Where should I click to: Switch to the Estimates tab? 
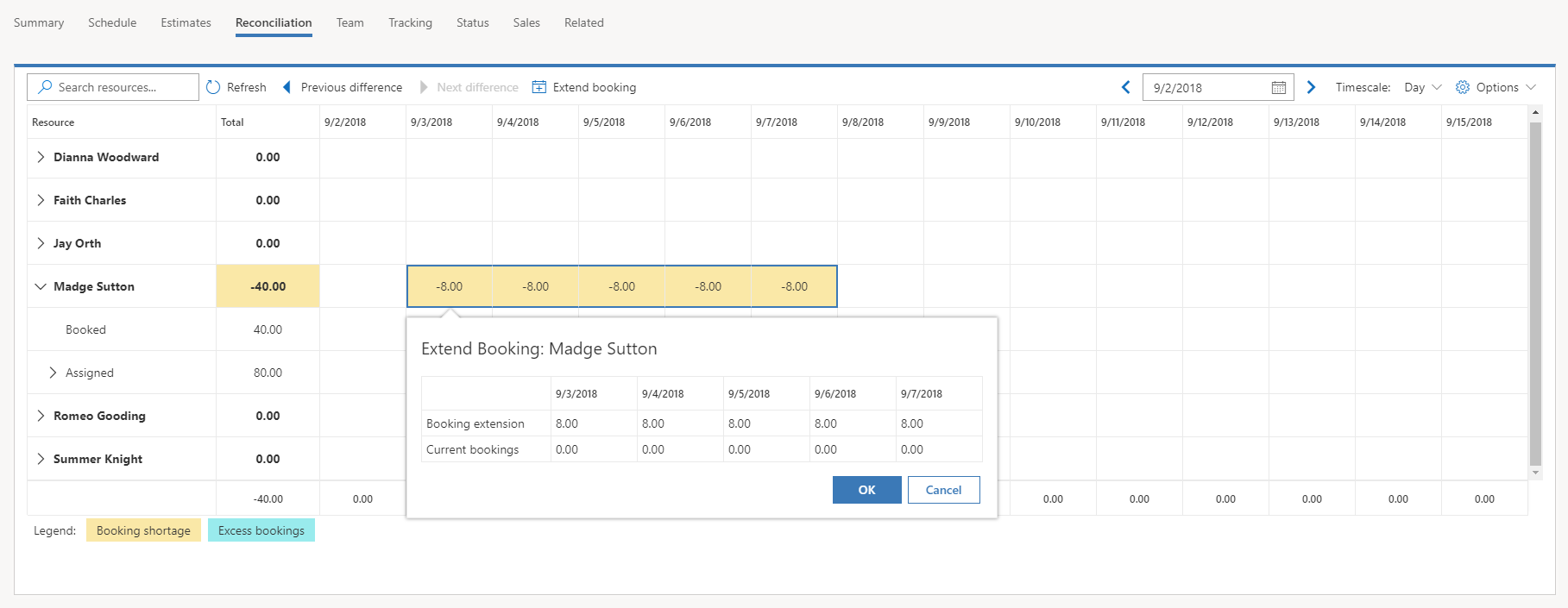click(x=186, y=22)
